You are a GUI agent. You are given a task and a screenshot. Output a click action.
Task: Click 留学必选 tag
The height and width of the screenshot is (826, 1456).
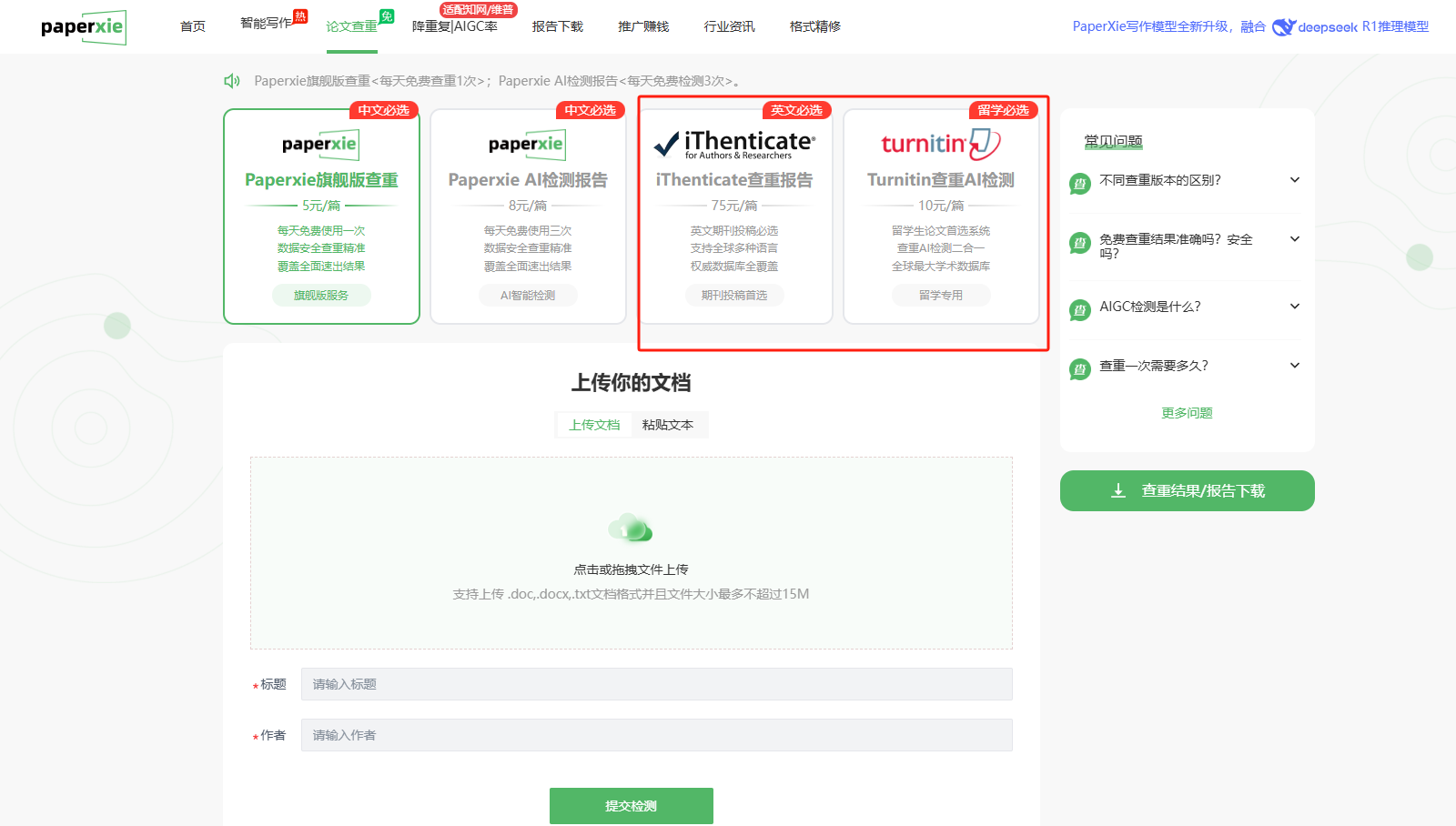coord(1003,110)
